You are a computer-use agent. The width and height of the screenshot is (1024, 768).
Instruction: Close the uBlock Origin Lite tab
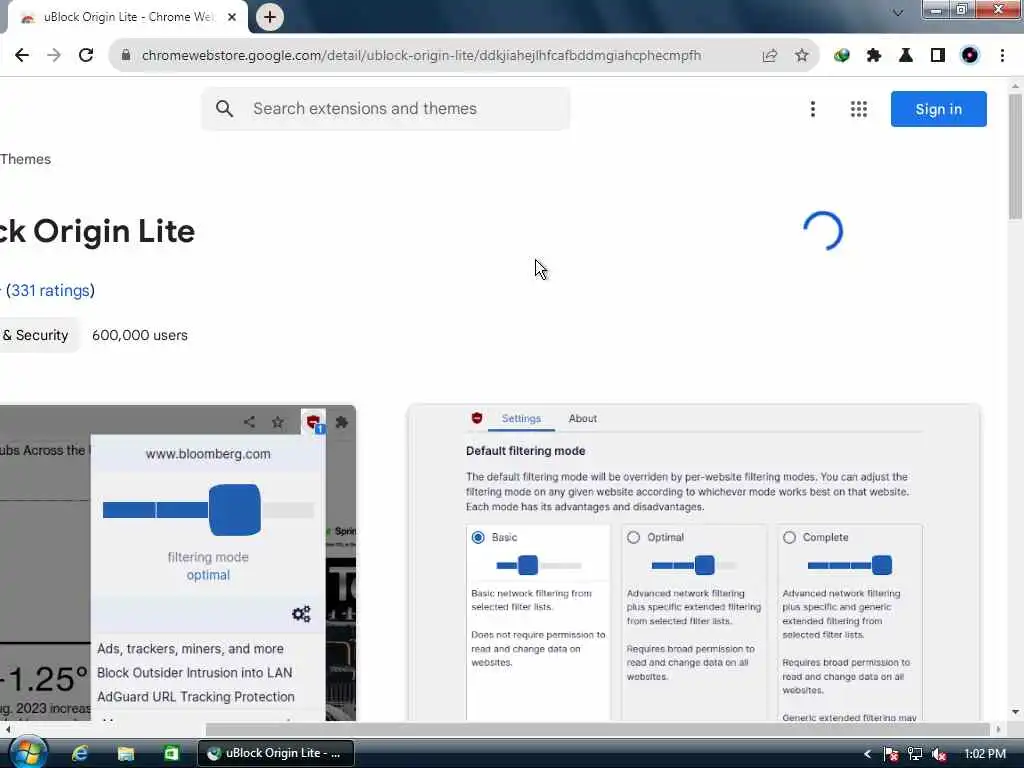pyautogui.click(x=232, y=17)
